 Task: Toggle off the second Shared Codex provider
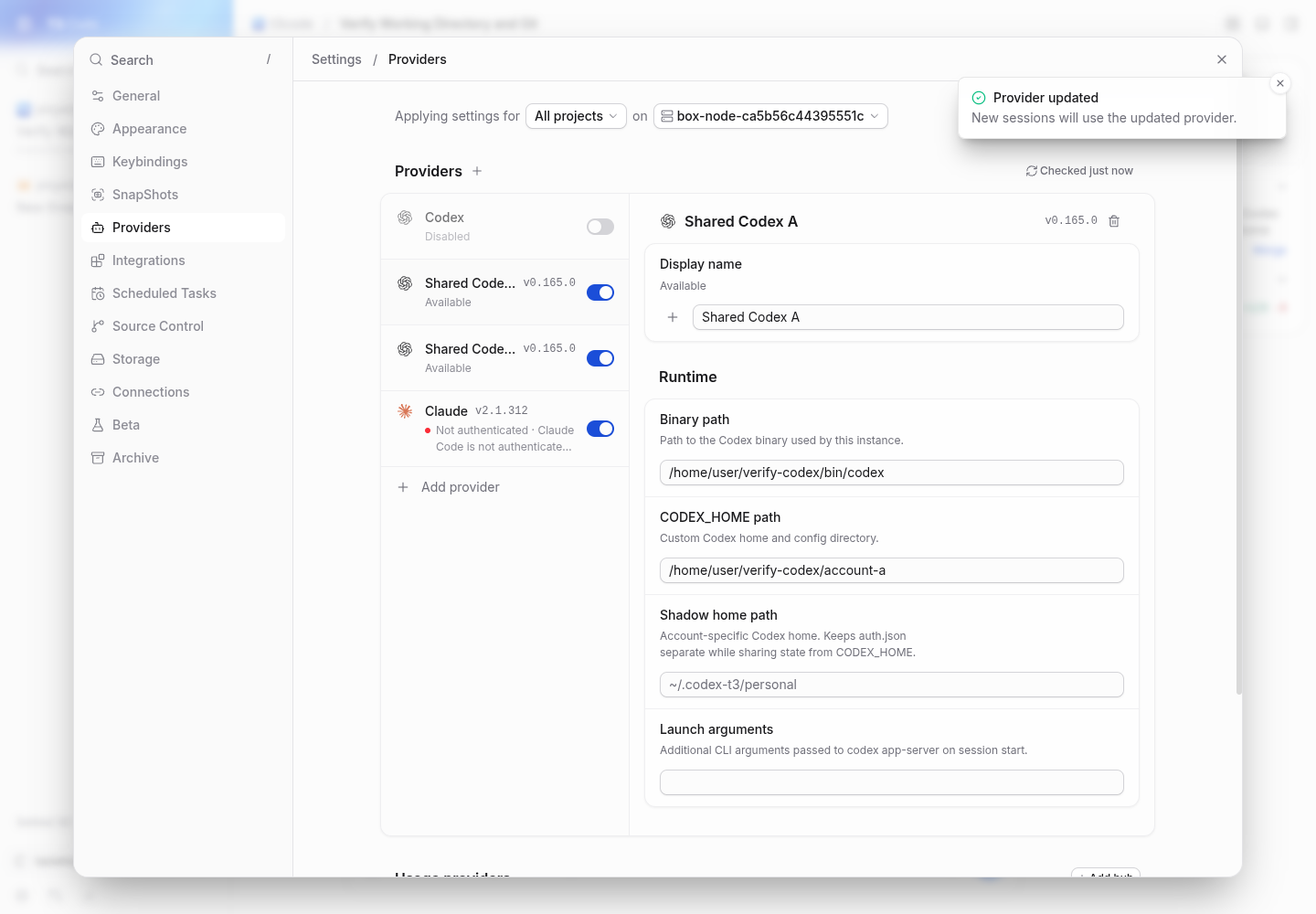pos(600,358)
